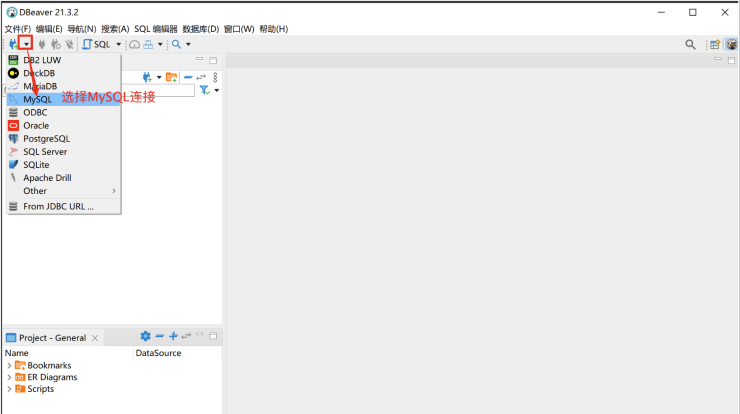The width and height of the screenshot is (740, 414).
Task: Select PostgreSQL from the connection list
Action: pyautogui.click(x=64, y=139)
